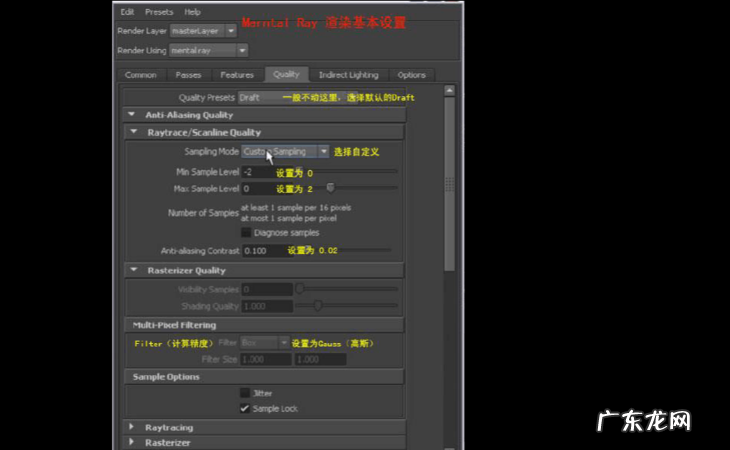
Task: Switch to the Options tab
Action: [411, 75]
